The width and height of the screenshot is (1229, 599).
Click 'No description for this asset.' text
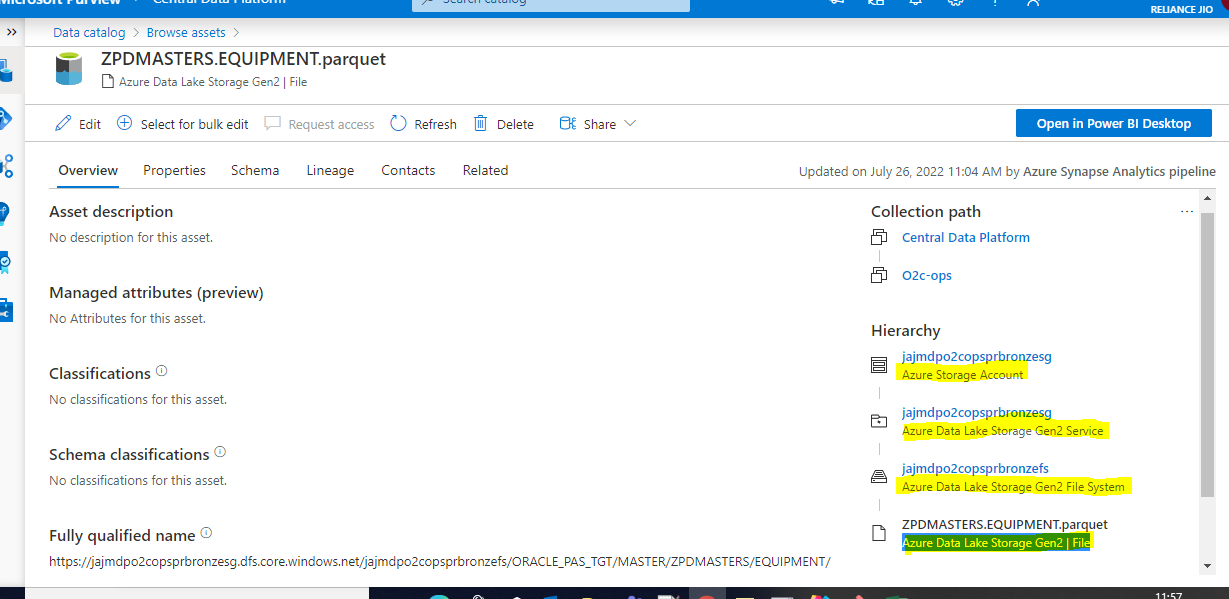tap(131, 238)
